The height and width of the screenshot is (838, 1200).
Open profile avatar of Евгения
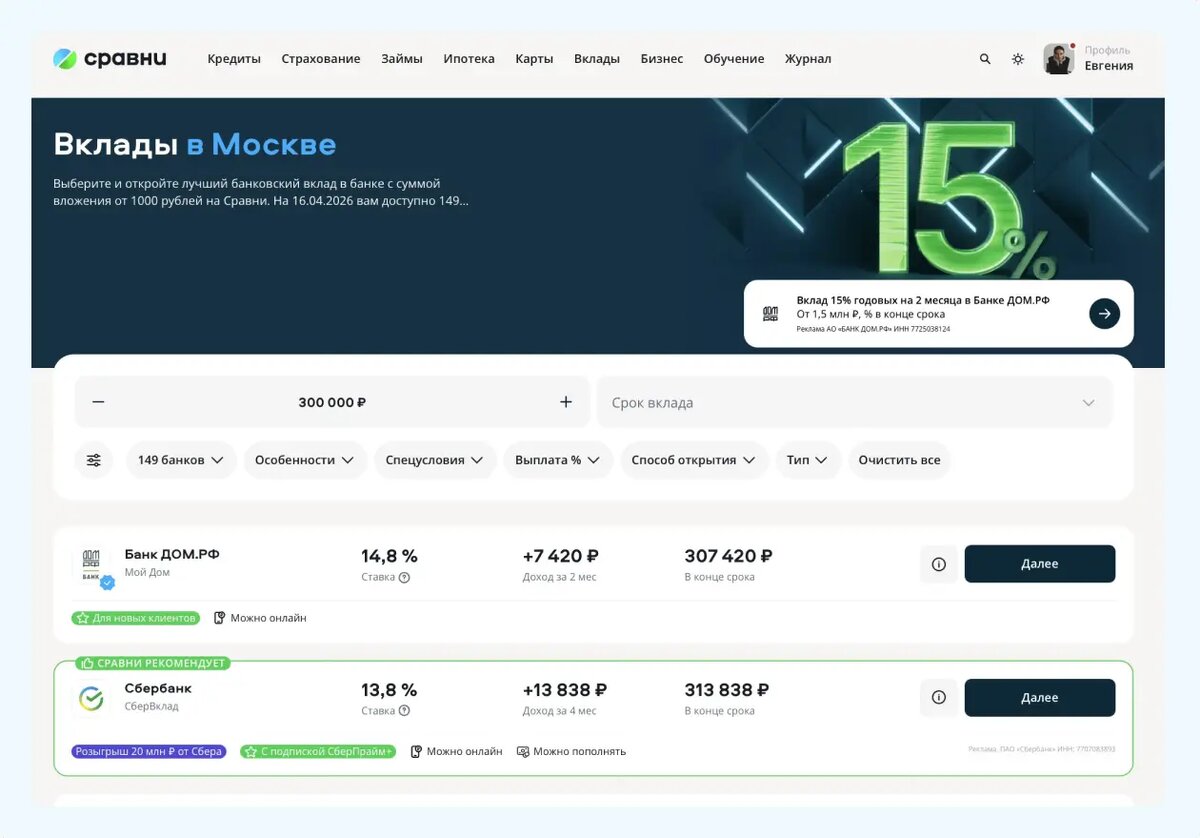(1059, 59)
